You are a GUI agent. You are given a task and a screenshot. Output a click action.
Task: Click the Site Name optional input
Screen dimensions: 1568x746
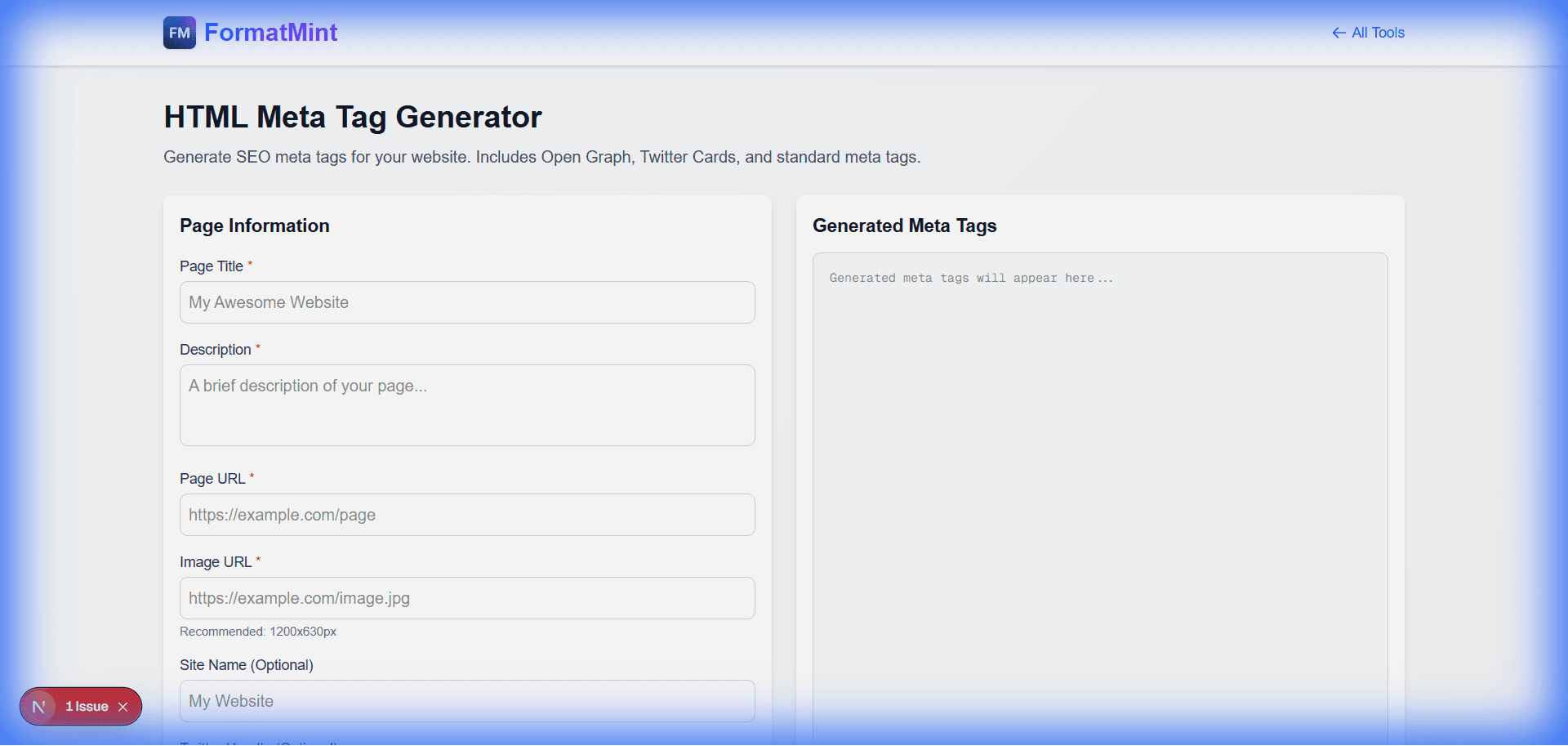pyautogui.click(x=466, y=700)
